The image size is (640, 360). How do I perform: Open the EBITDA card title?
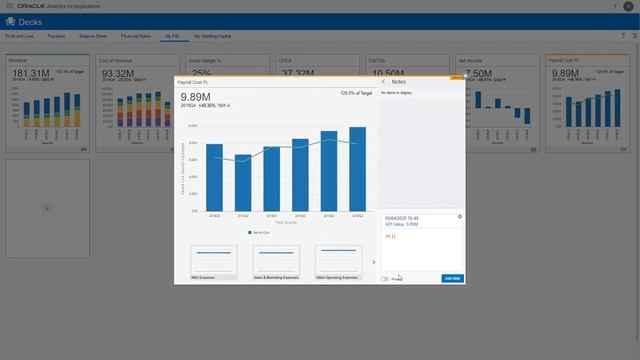tap(377, 60)
